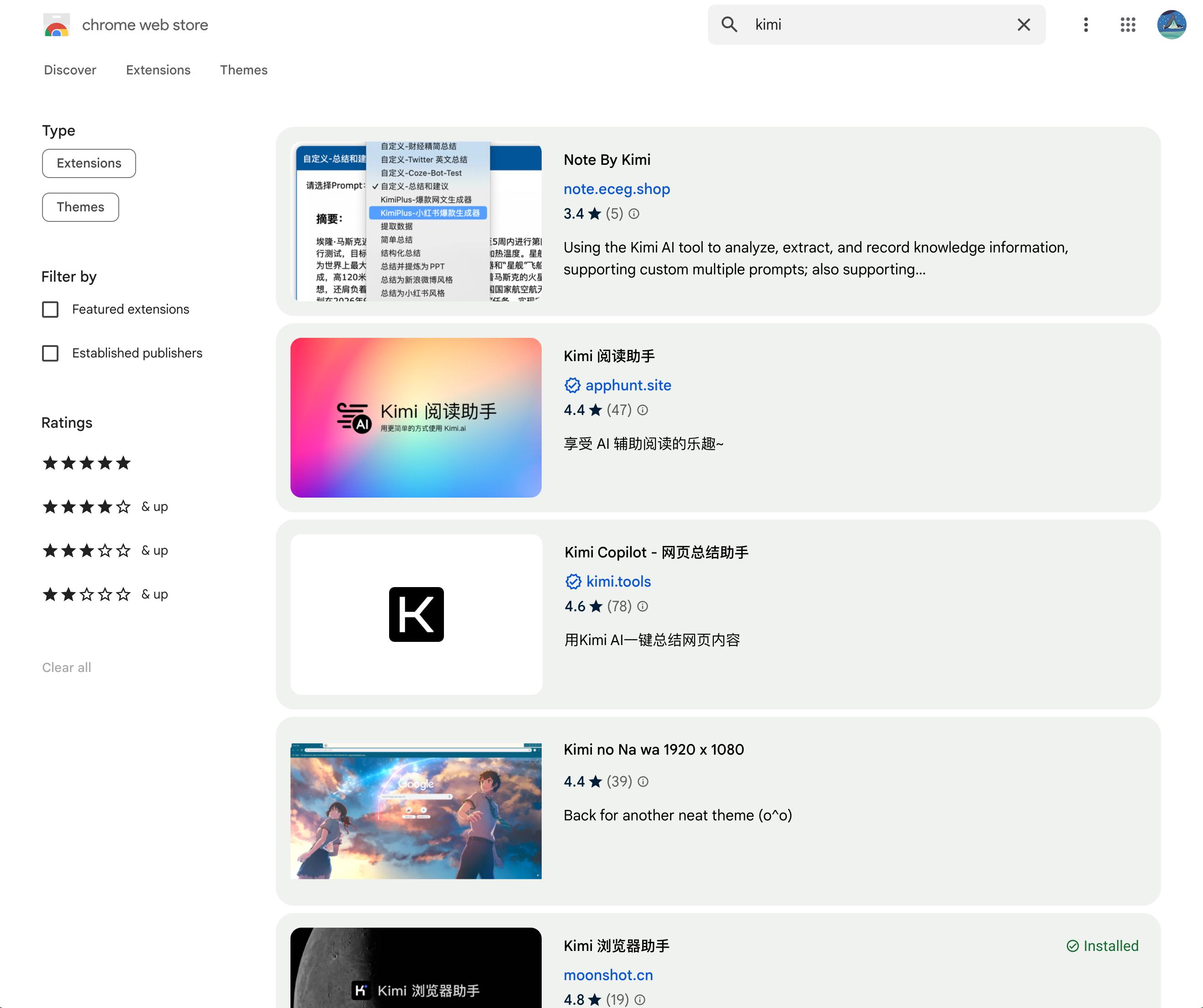Click info icon beside Note By Kimi rating
1203x1008 pixels.
pyautogui.click(x=633, y=214)
